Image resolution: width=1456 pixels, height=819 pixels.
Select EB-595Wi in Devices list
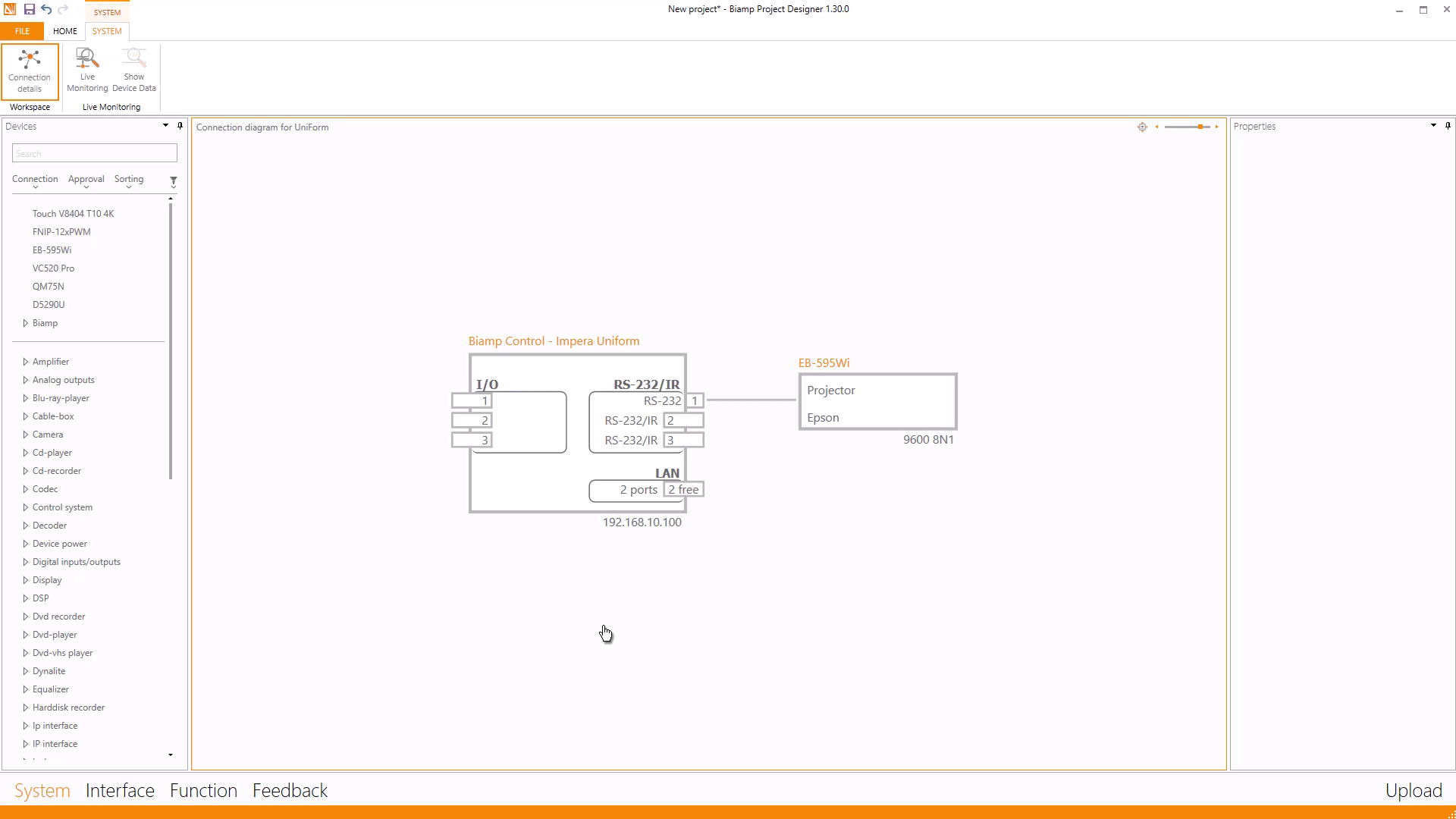click(52, 250)
